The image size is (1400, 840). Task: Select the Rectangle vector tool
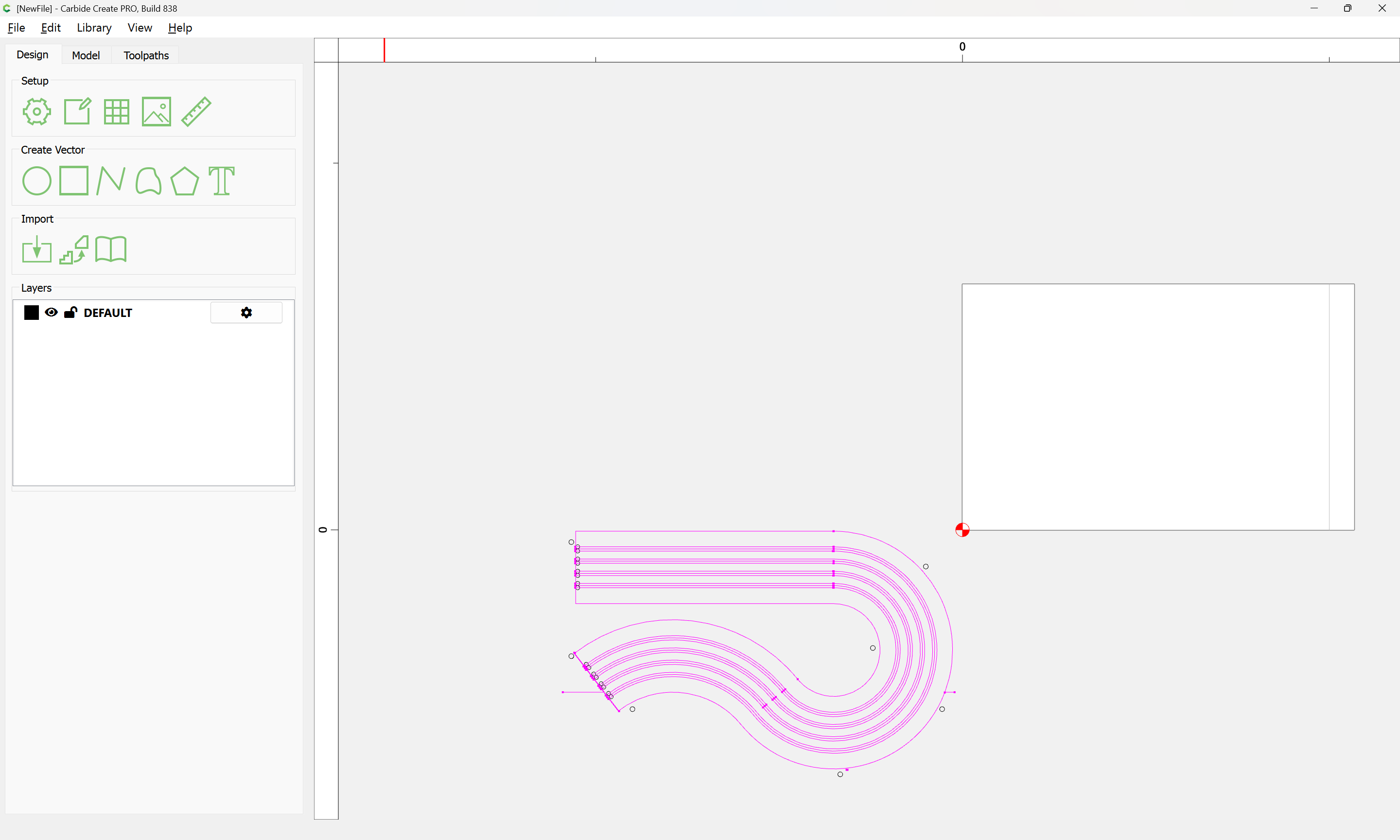73,180
